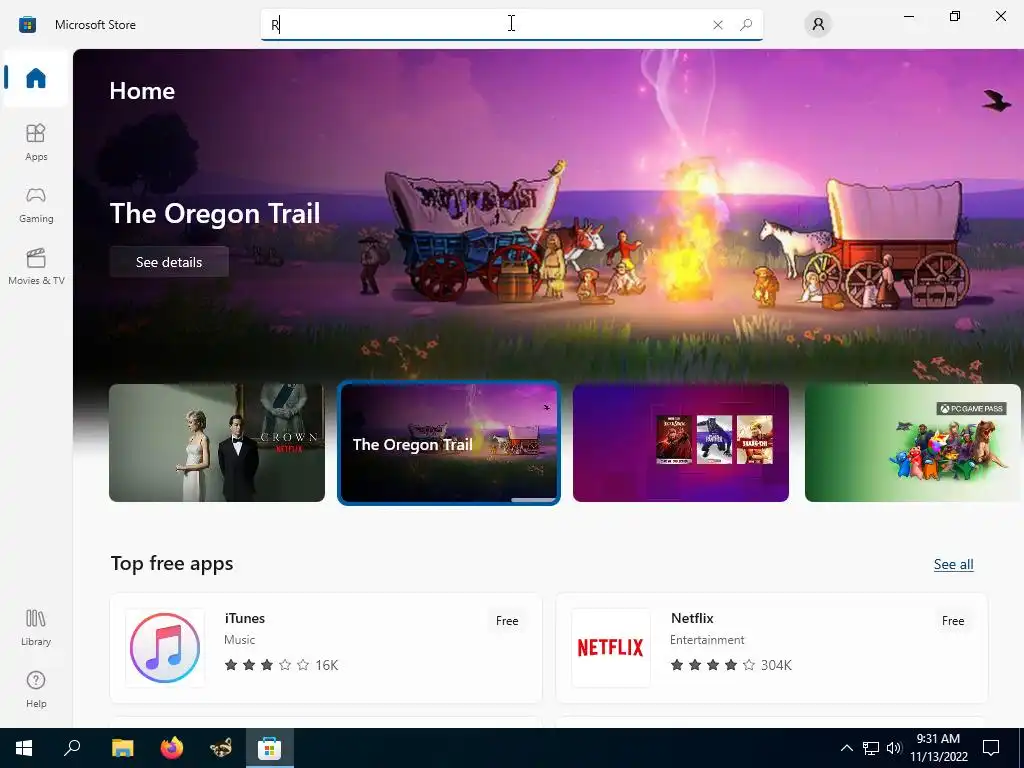The image size is (1024, 768).
Task: Clear the search box with the X
Action: [718, 25]
